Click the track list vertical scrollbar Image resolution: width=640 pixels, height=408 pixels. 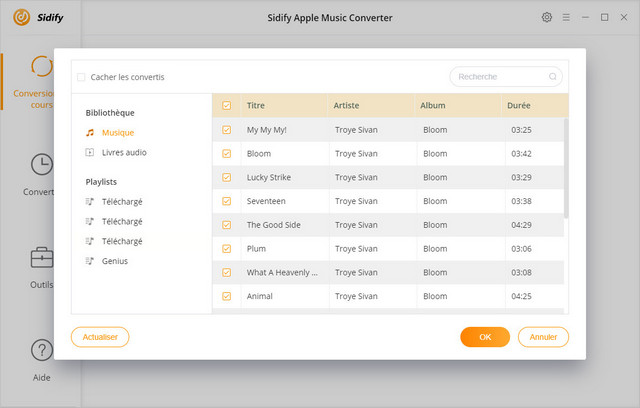click(x=566, y=167)
